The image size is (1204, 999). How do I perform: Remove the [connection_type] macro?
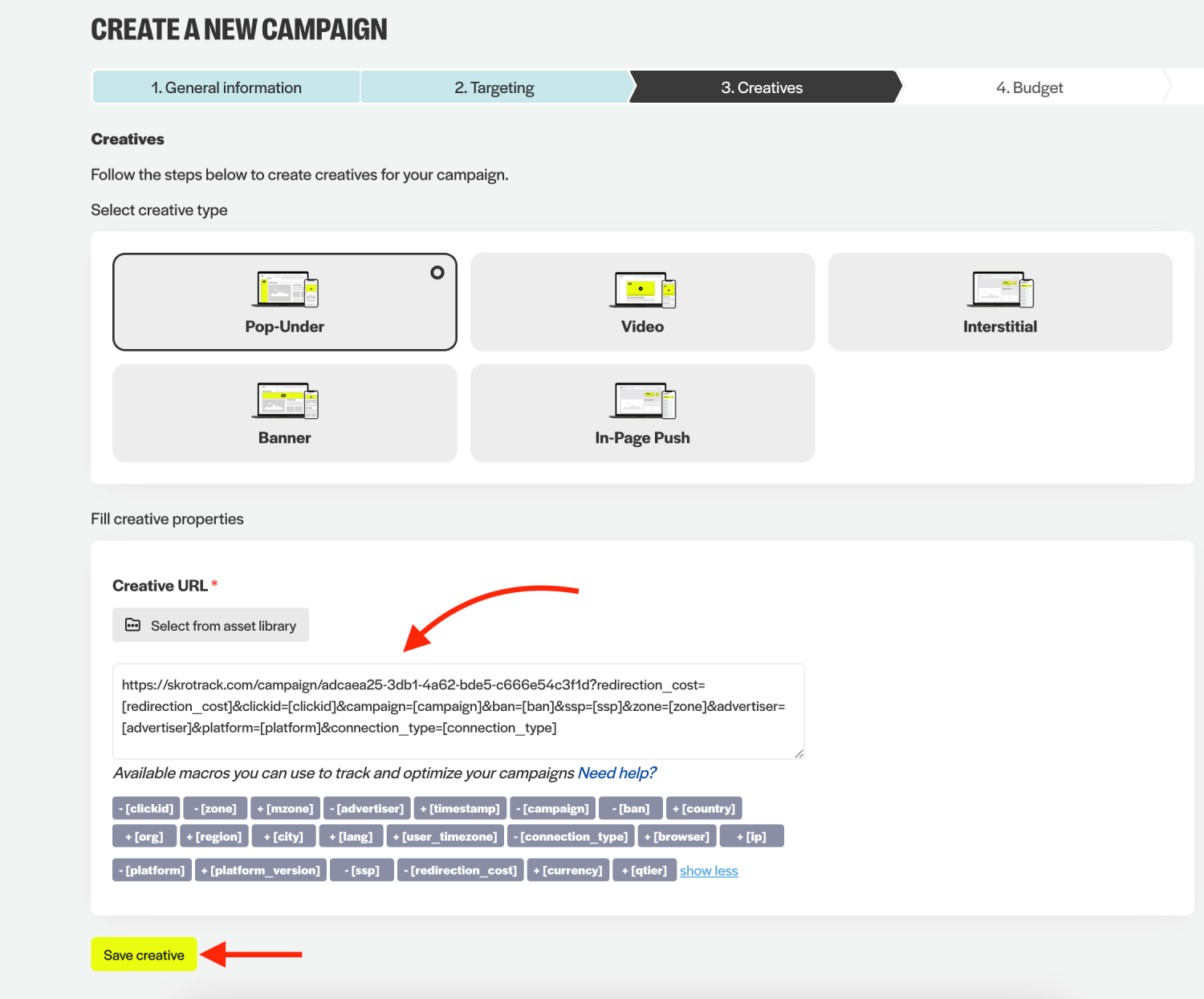[571, 836]
